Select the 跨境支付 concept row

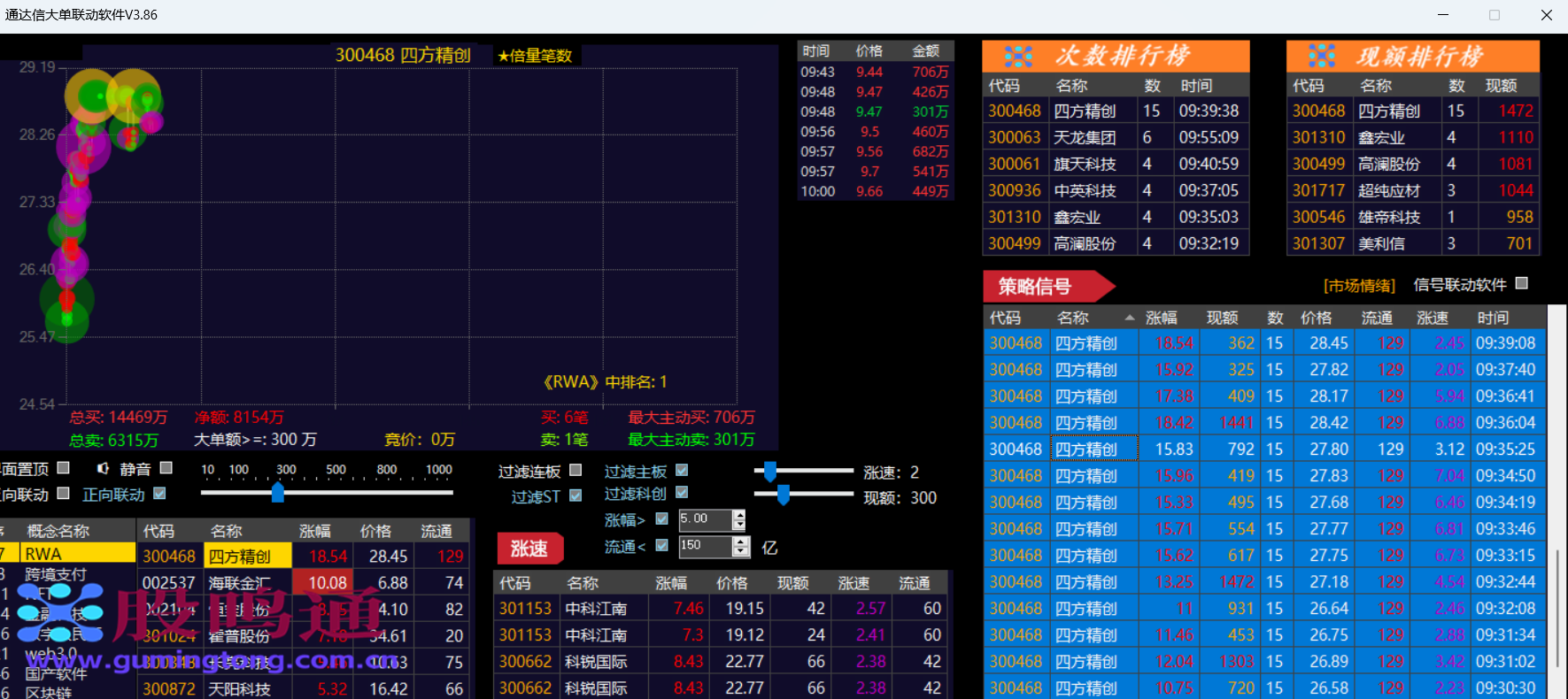click(67, 574)
